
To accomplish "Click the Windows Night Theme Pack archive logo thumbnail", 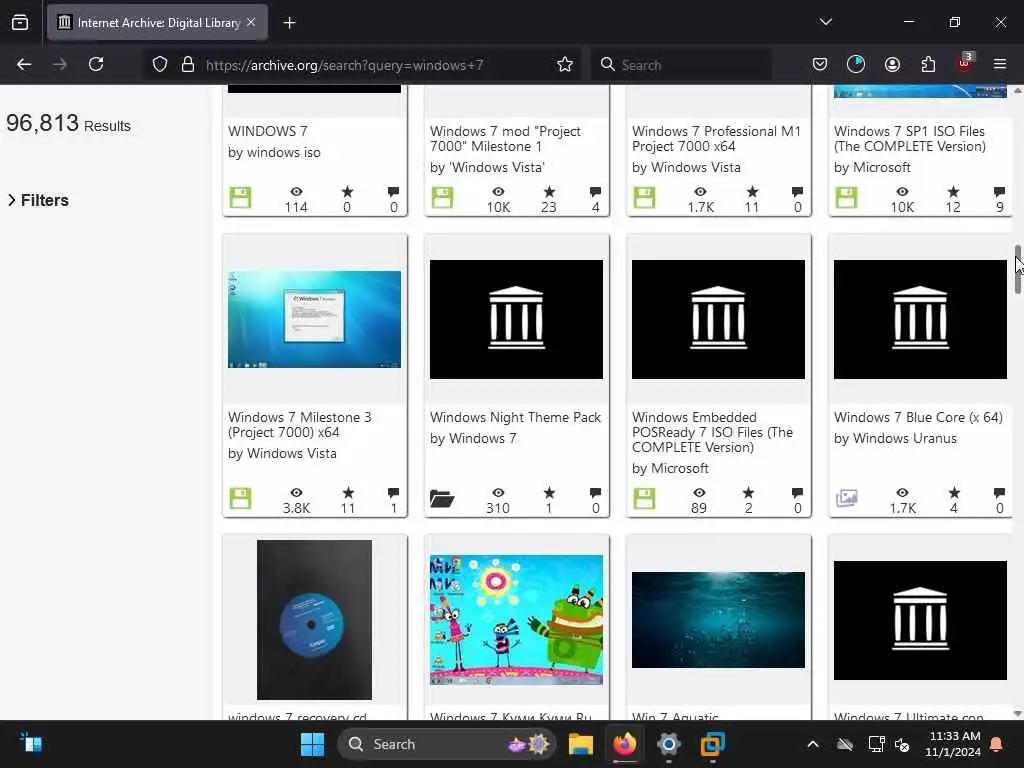I will (516, 319).
